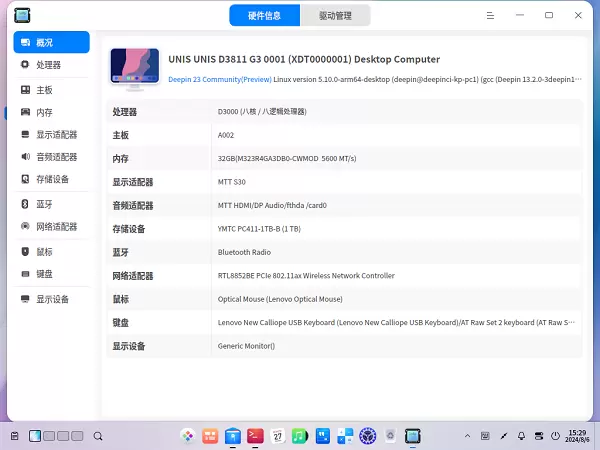Open 显示设备 (monitor) sidebar entry

pyautogui.click(x=52, y=299)
